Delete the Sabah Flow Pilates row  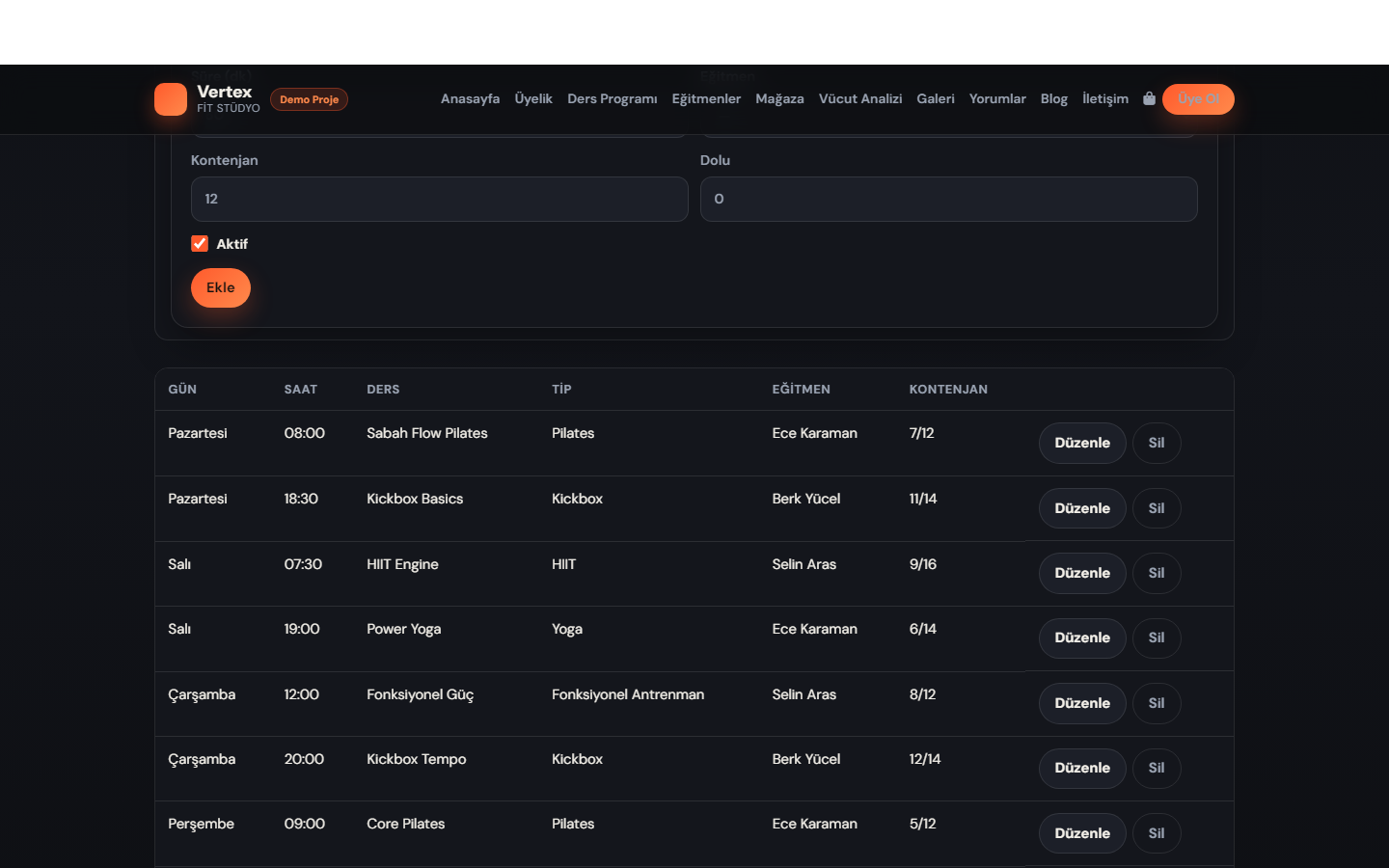coord(1157,443)
